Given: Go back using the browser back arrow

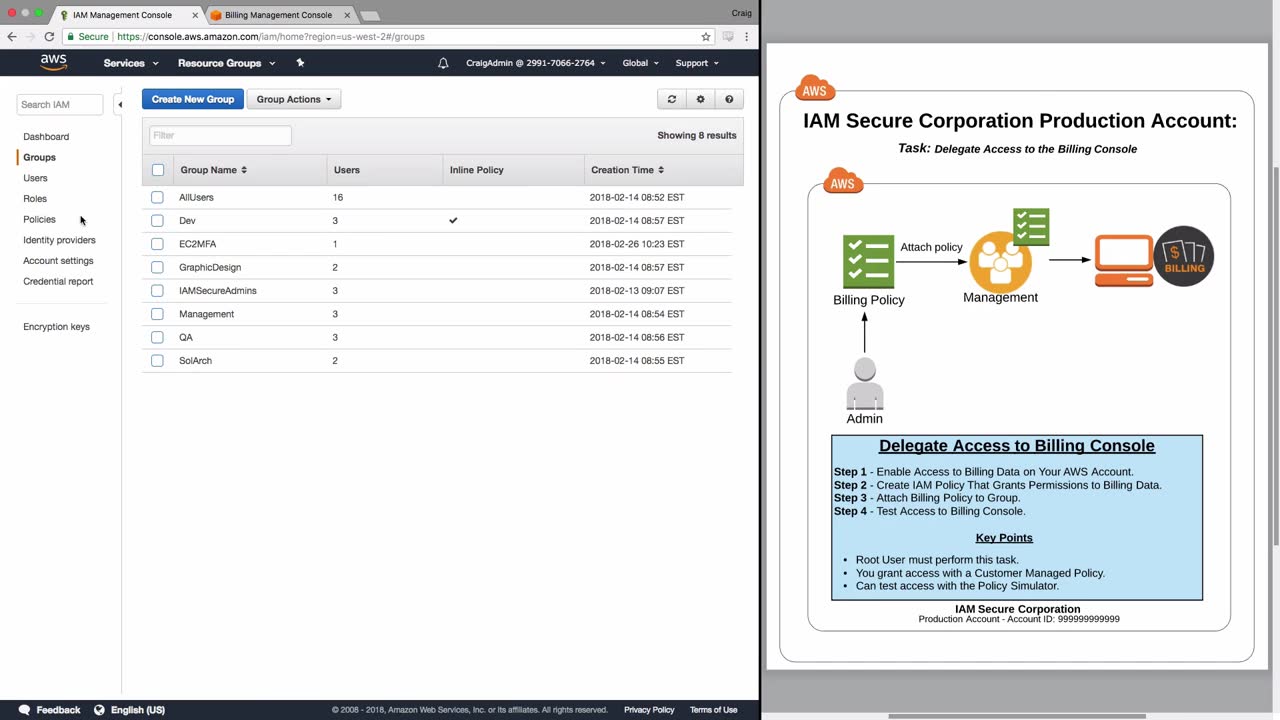Looking at the screenshot, I should [12, 36].
